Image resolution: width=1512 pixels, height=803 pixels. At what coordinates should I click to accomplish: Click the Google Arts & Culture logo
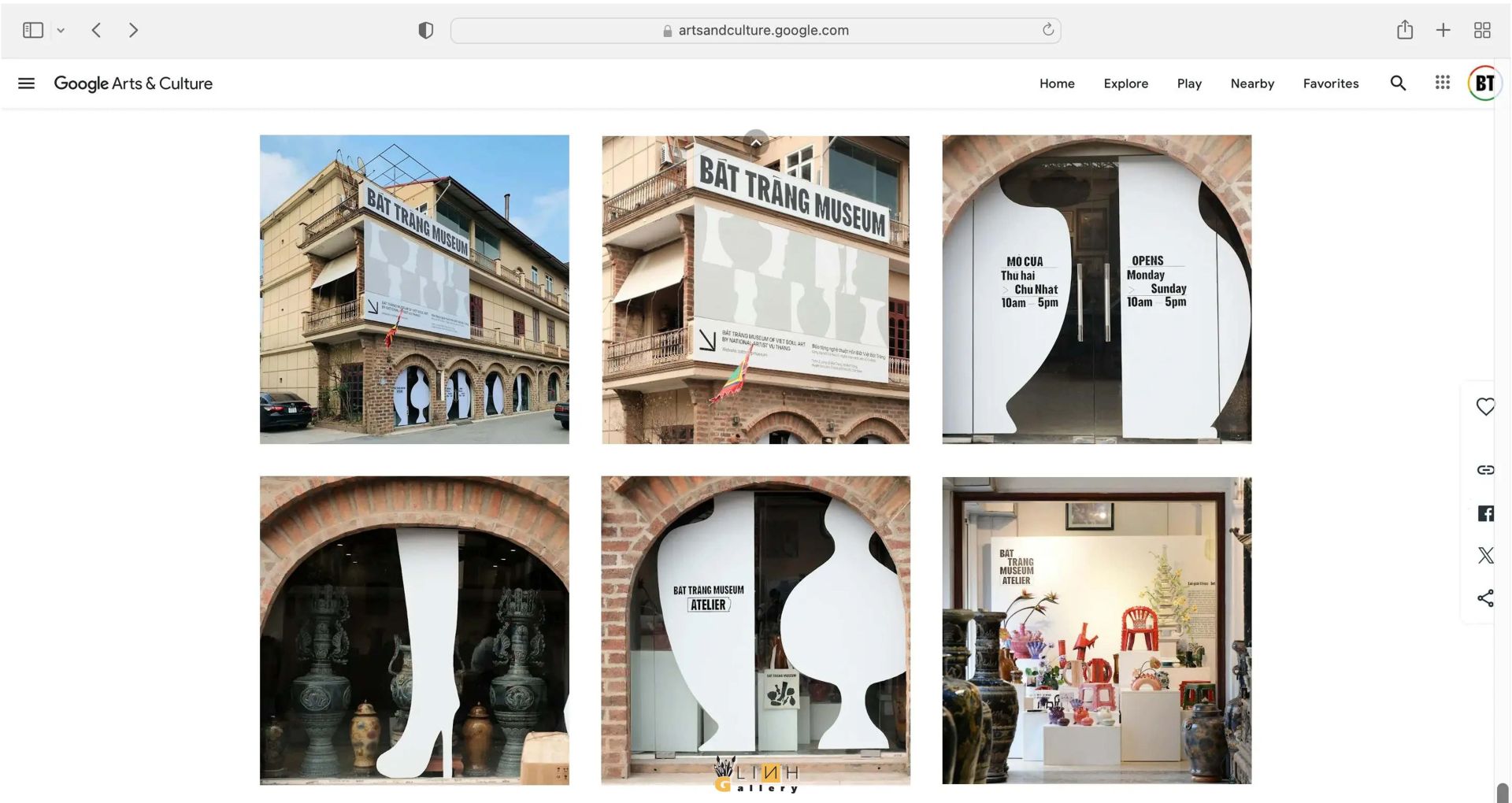[133, 83]
